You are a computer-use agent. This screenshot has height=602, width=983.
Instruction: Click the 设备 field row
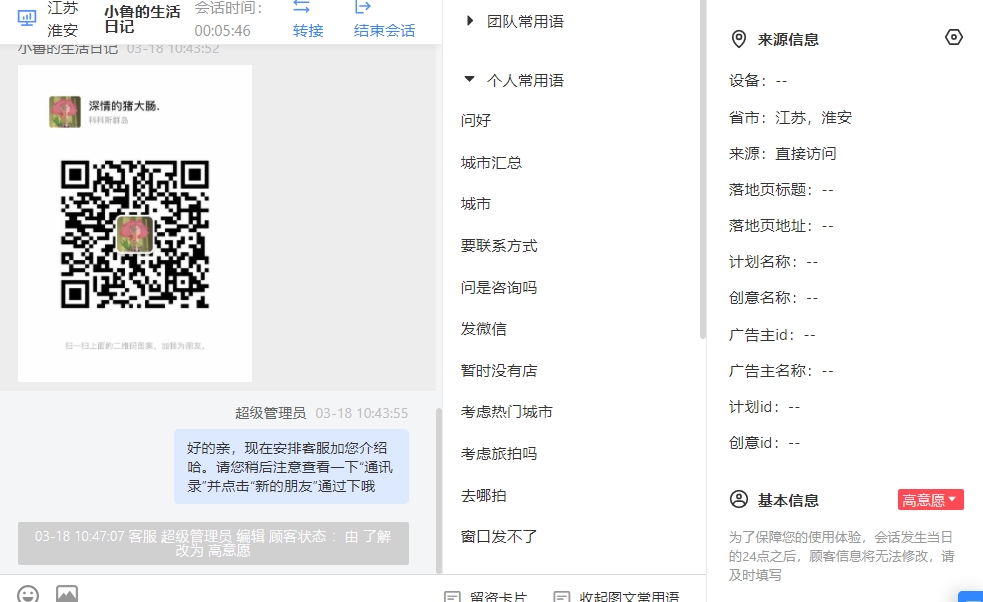[758, 81]
